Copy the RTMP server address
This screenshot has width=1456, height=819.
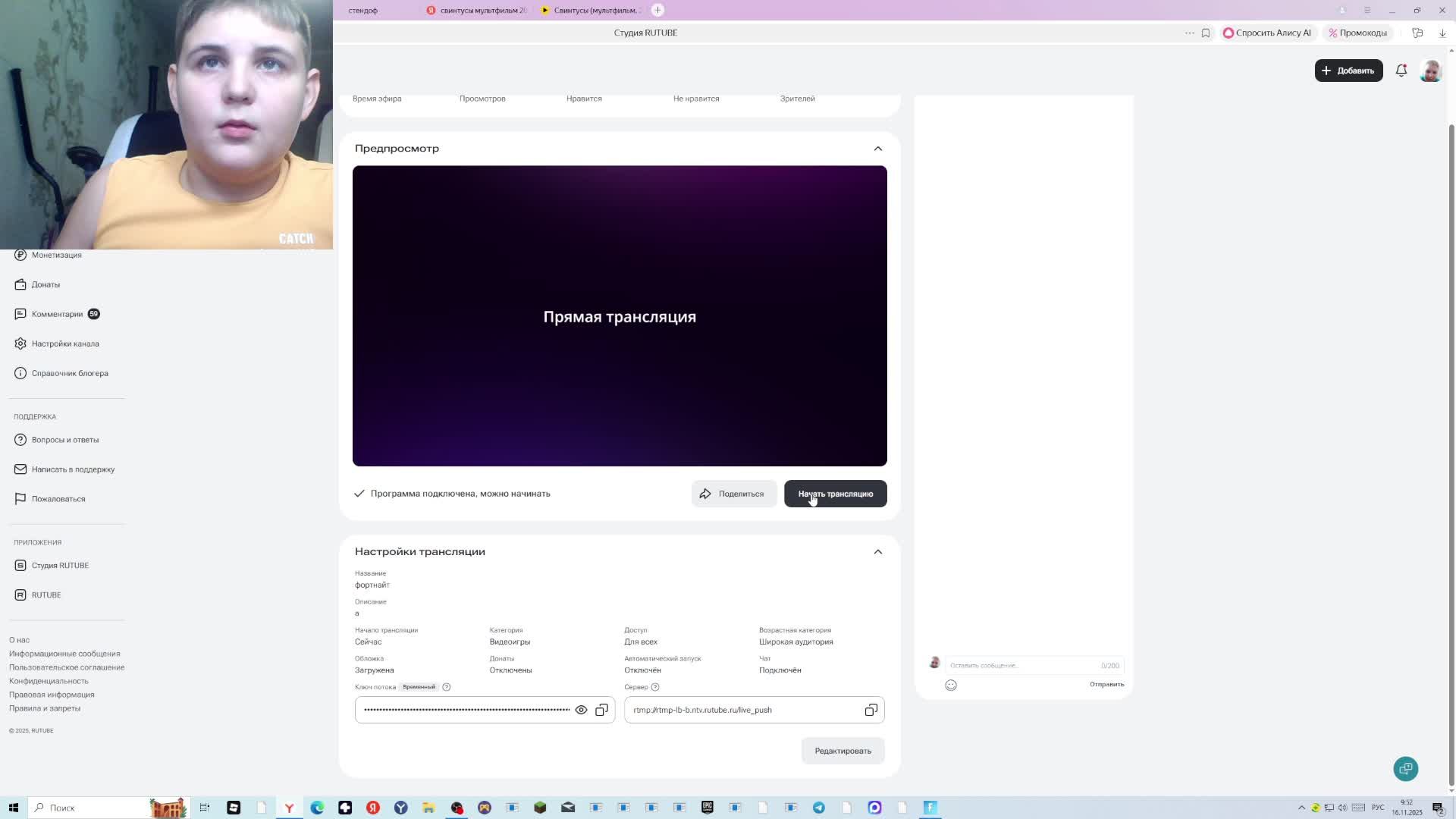(871, 711)
